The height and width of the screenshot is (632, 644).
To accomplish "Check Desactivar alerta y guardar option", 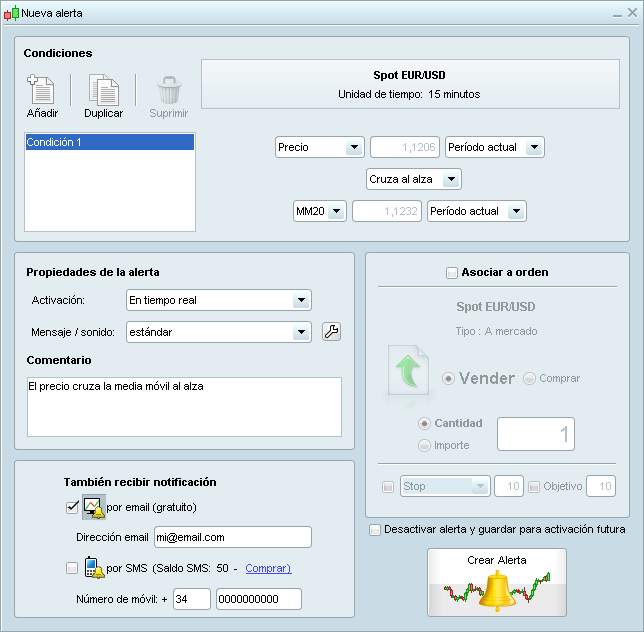I will click(x=375, y=530).
